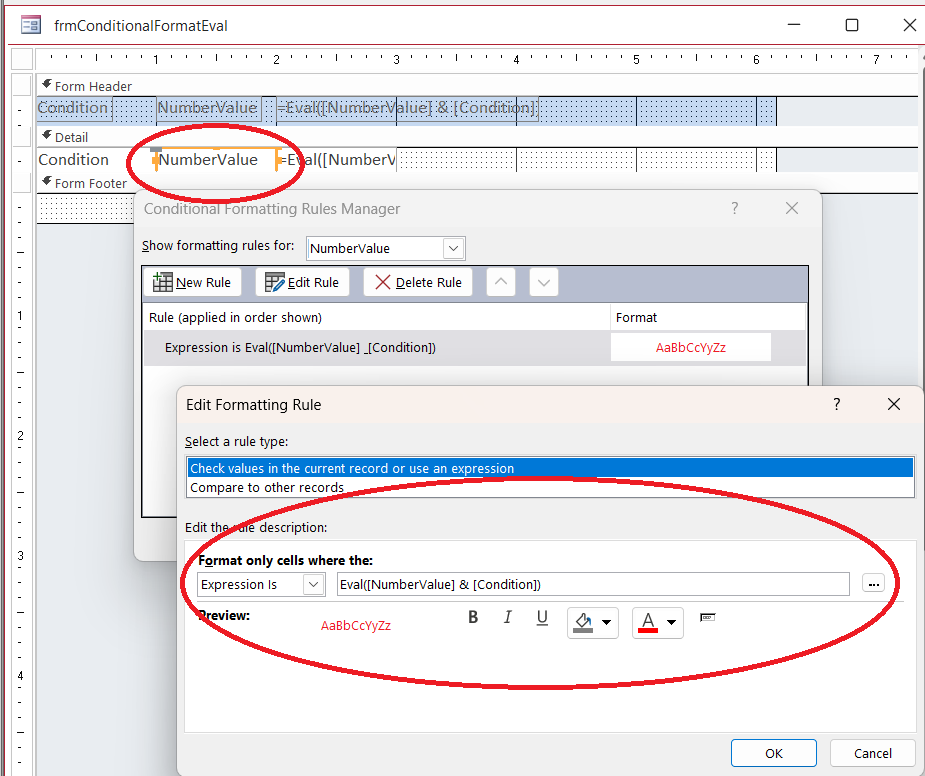
Task: Click the horizontal ruler at the 5 mark
Action: click(636, 60)
